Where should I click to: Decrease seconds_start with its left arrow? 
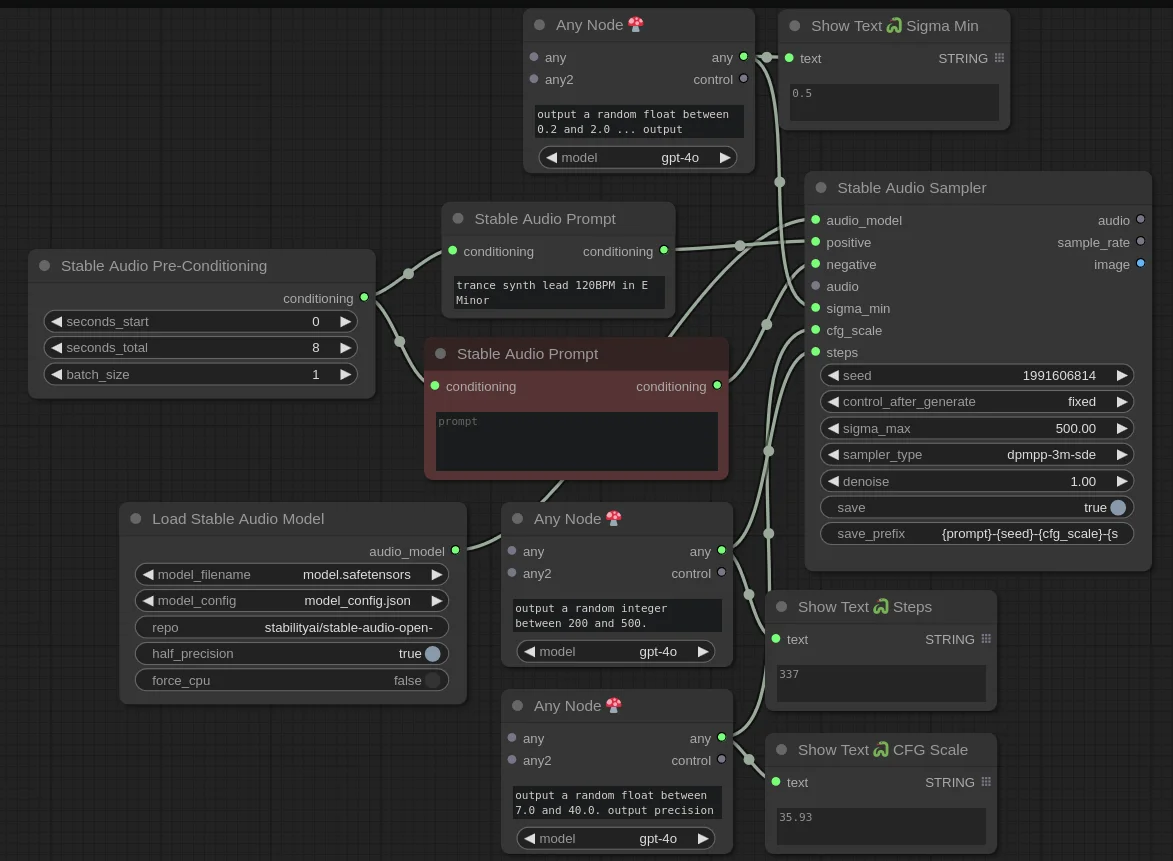tap(56, 322)
